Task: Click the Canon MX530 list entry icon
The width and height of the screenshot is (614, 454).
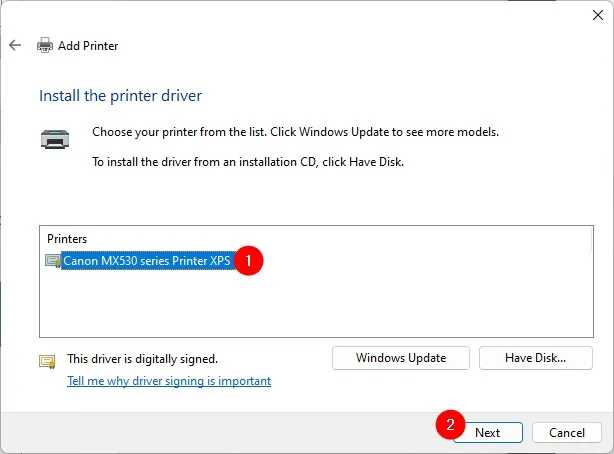Action: click(53, 261)
